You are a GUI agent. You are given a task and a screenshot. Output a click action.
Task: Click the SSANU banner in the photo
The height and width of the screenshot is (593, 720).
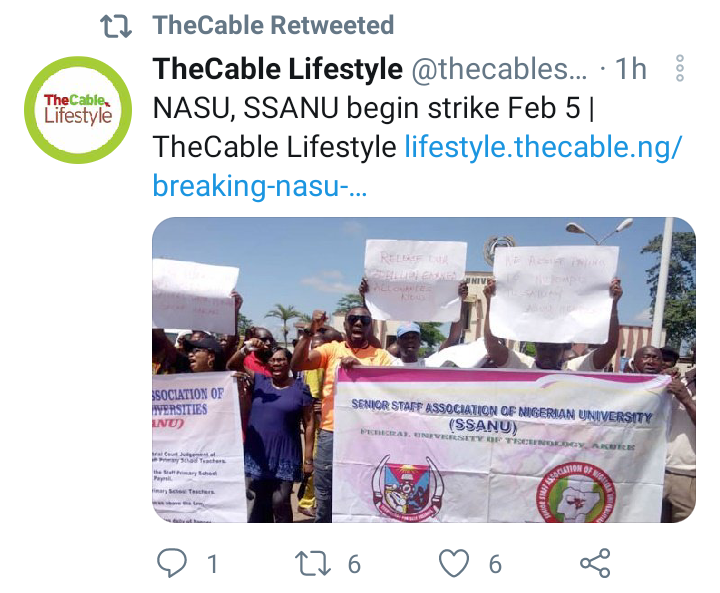[x=501, y=445]
